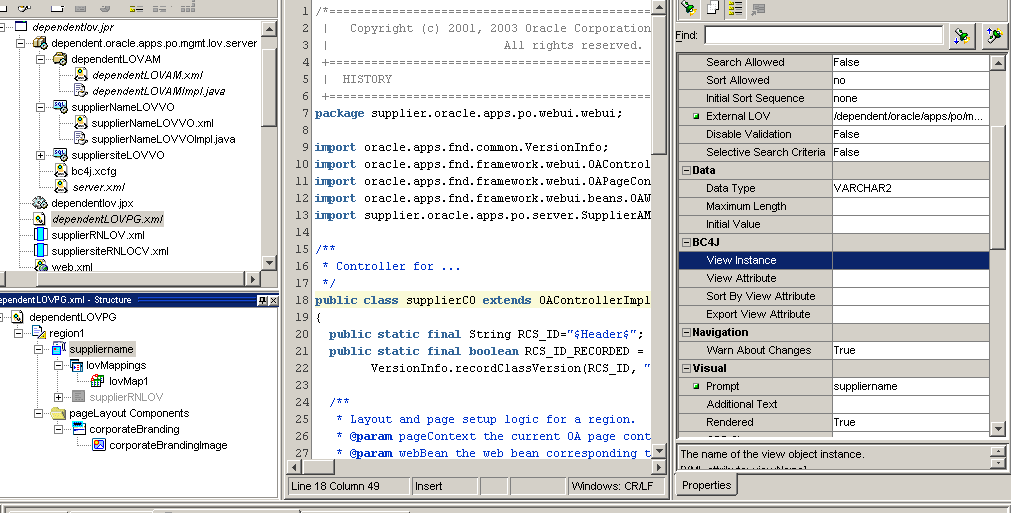Pin the Structure pane with the pushpin
This screenshot has height=513, width=1011.
[262, 300]
